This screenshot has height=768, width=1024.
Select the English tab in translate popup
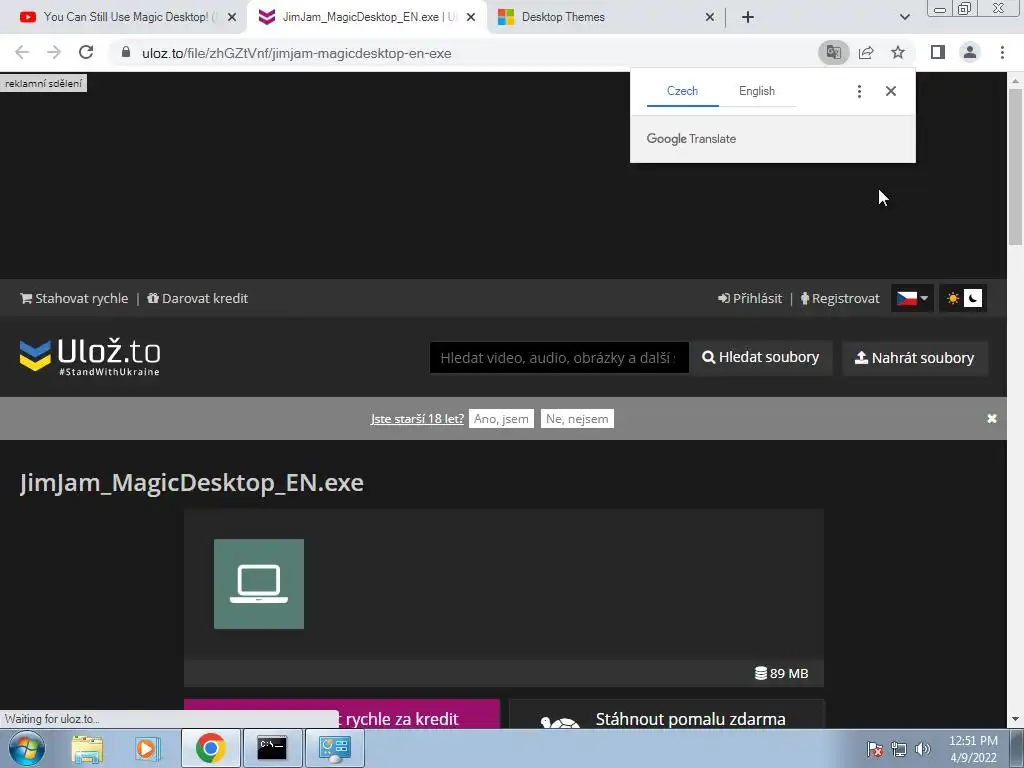click(757, 91)
